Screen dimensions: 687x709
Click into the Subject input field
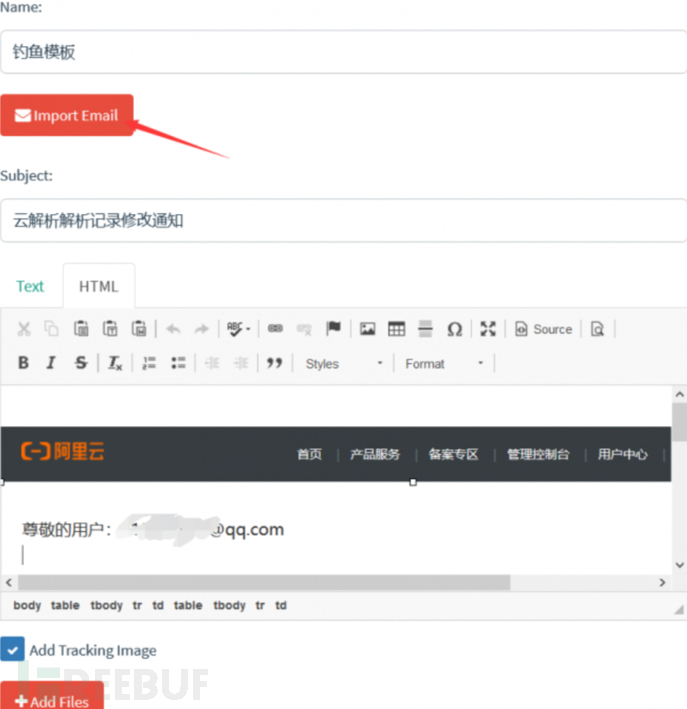(x=344, y=221)
